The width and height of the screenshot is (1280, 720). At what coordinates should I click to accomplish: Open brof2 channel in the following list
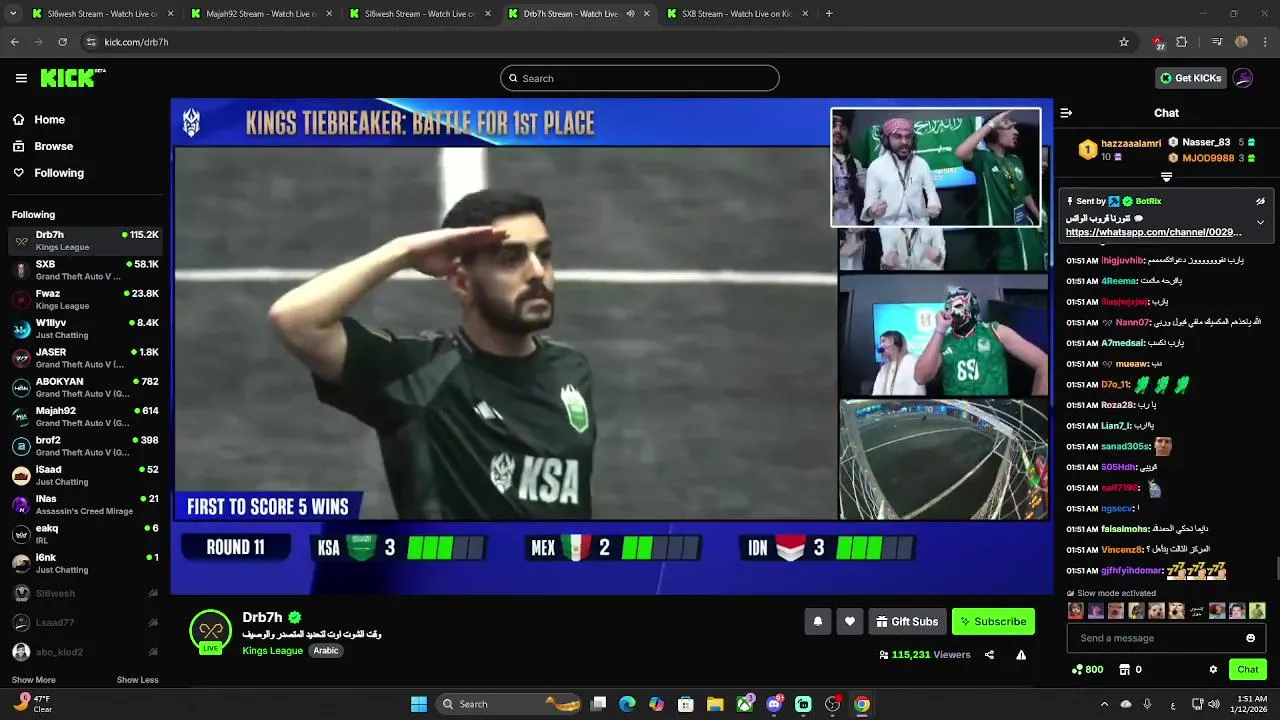click(85, 446)
